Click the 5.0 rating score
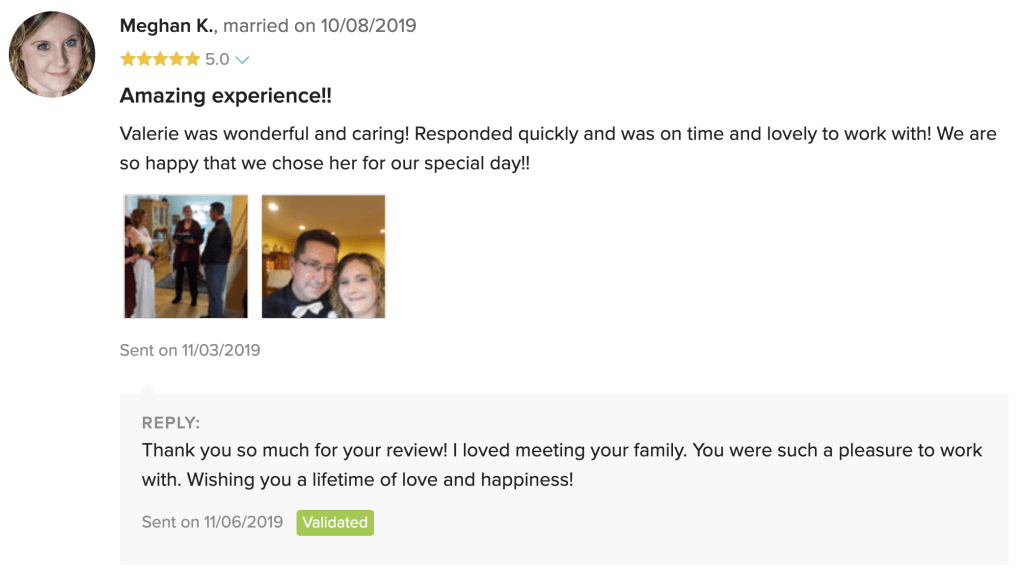This screenshot has height=581, width=1023. (217, 60)
